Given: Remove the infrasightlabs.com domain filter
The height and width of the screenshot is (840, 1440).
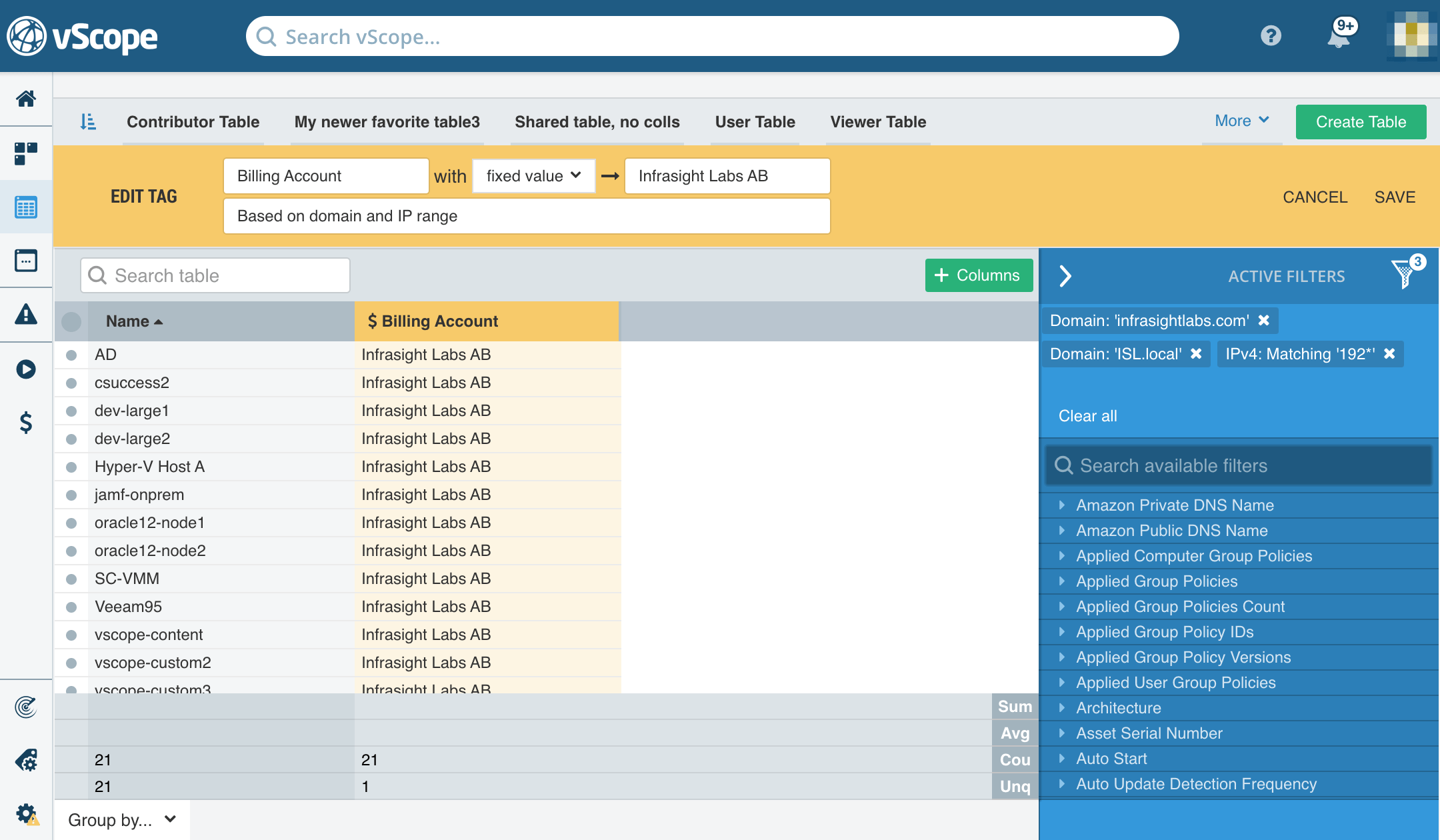Looking at the screenshot, I should point(1263,321).
